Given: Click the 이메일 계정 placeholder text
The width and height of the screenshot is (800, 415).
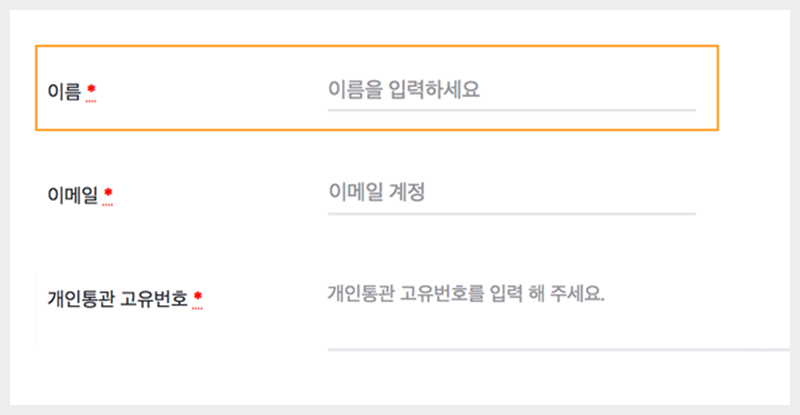Looking at the screenshot, I should click(x=376, y=192).
